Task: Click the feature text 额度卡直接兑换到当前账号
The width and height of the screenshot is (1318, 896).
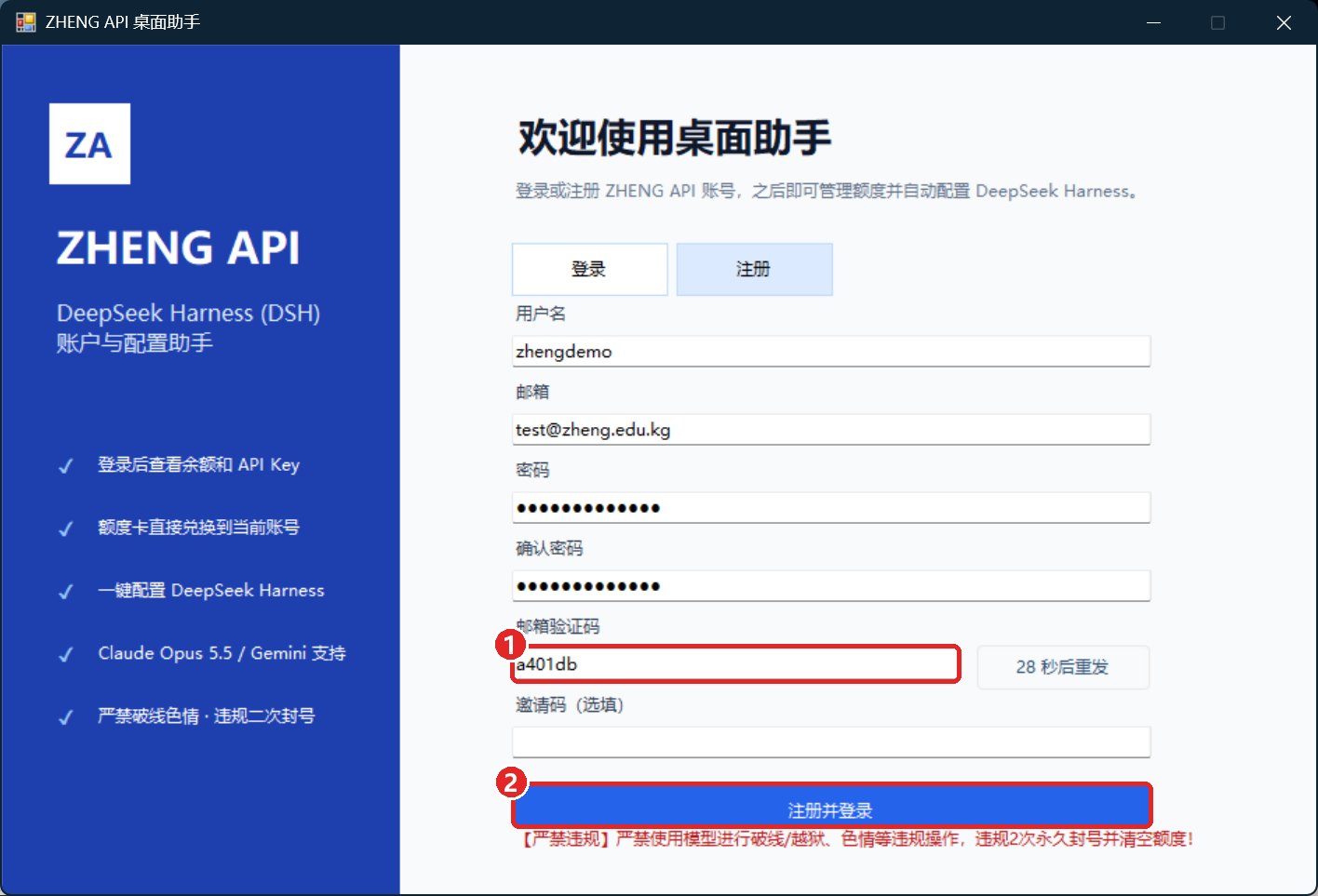Action: click(x=199, y=528)
